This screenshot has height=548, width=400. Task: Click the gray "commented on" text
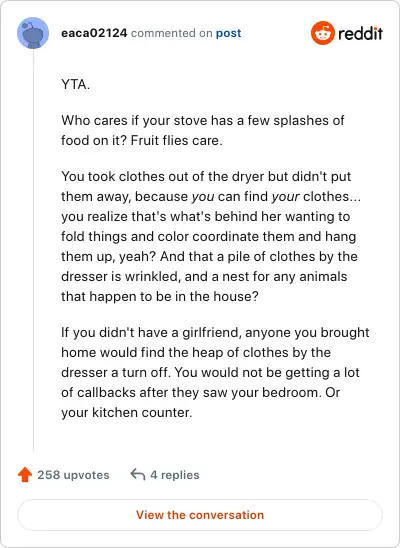172,34
